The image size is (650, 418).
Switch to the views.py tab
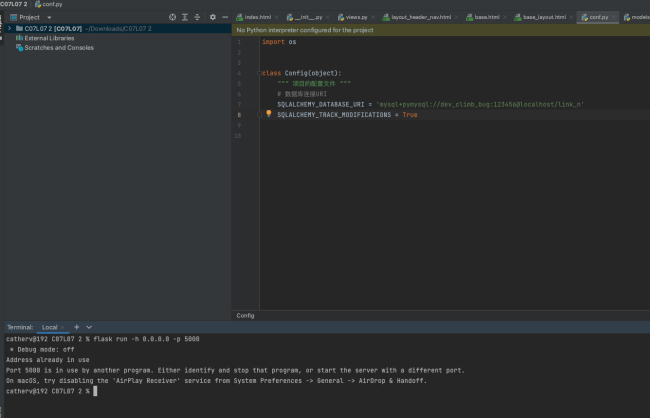(x=356, y=17)
